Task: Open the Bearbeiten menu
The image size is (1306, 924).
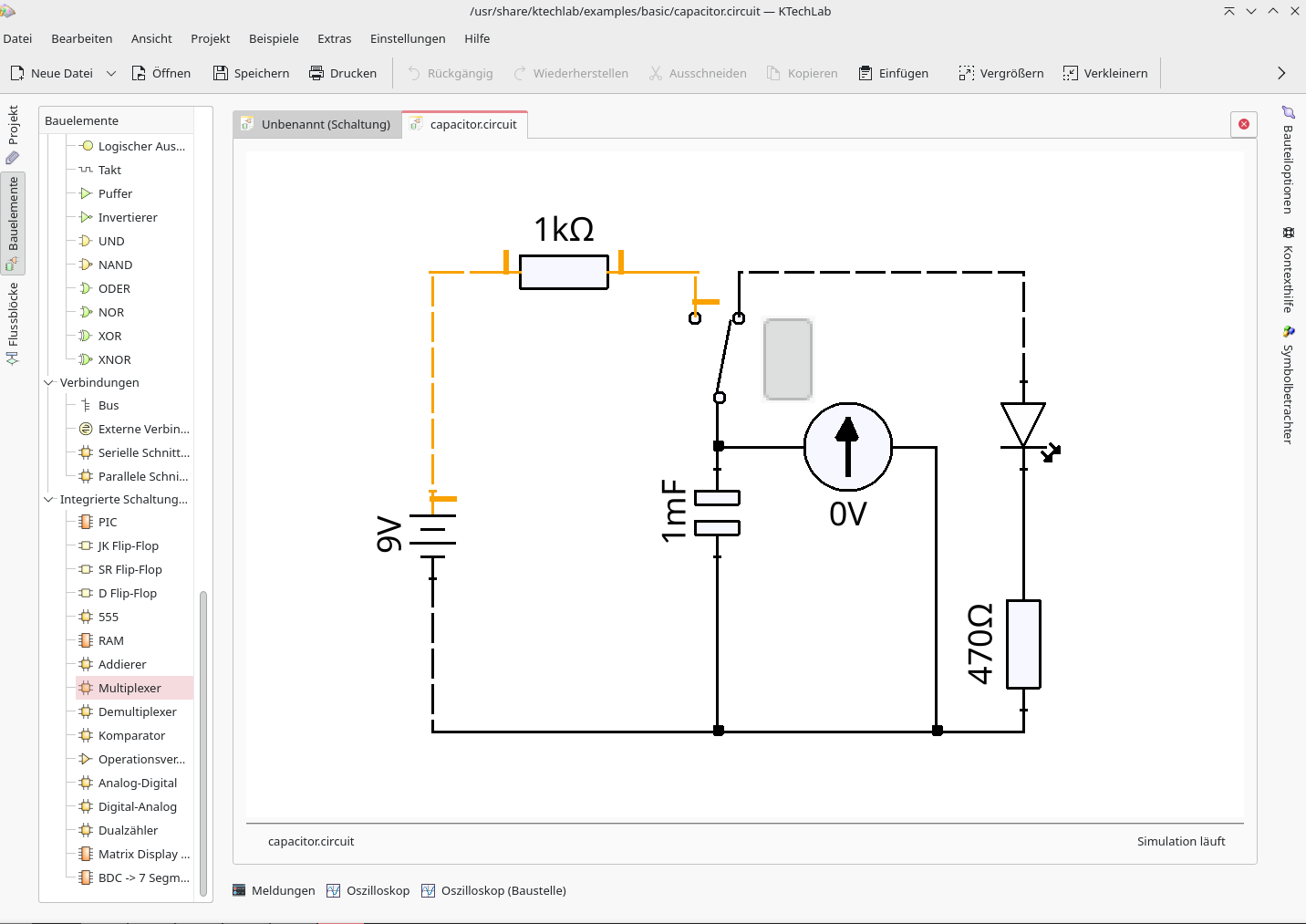Action: tap(82, 38)
